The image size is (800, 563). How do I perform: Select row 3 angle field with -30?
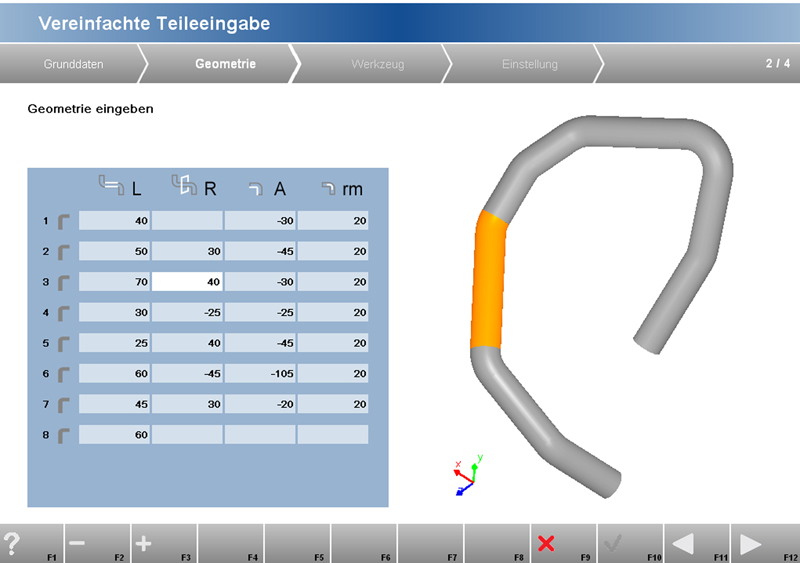(260, 282)
